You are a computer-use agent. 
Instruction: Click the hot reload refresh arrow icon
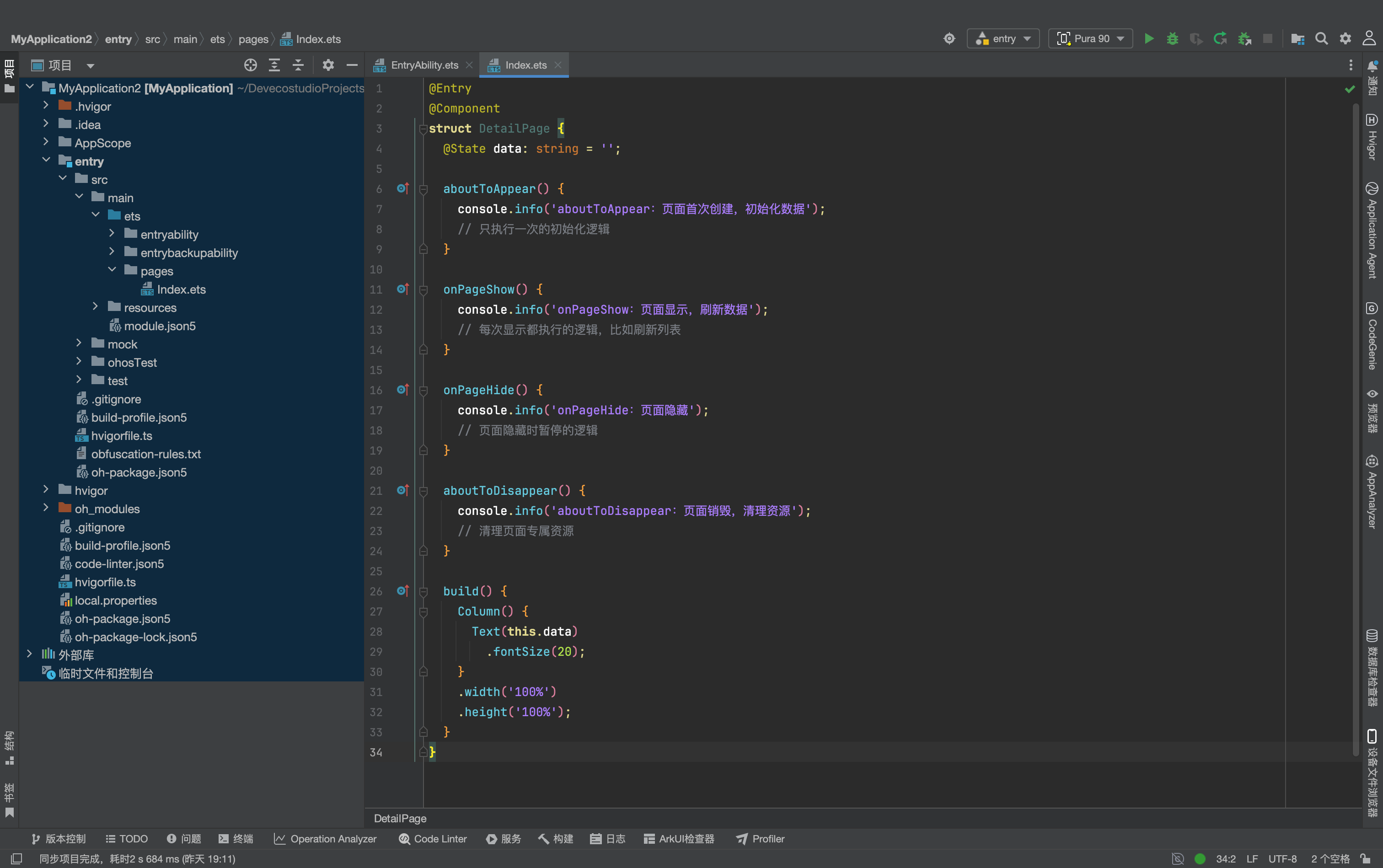[1220, 38]
